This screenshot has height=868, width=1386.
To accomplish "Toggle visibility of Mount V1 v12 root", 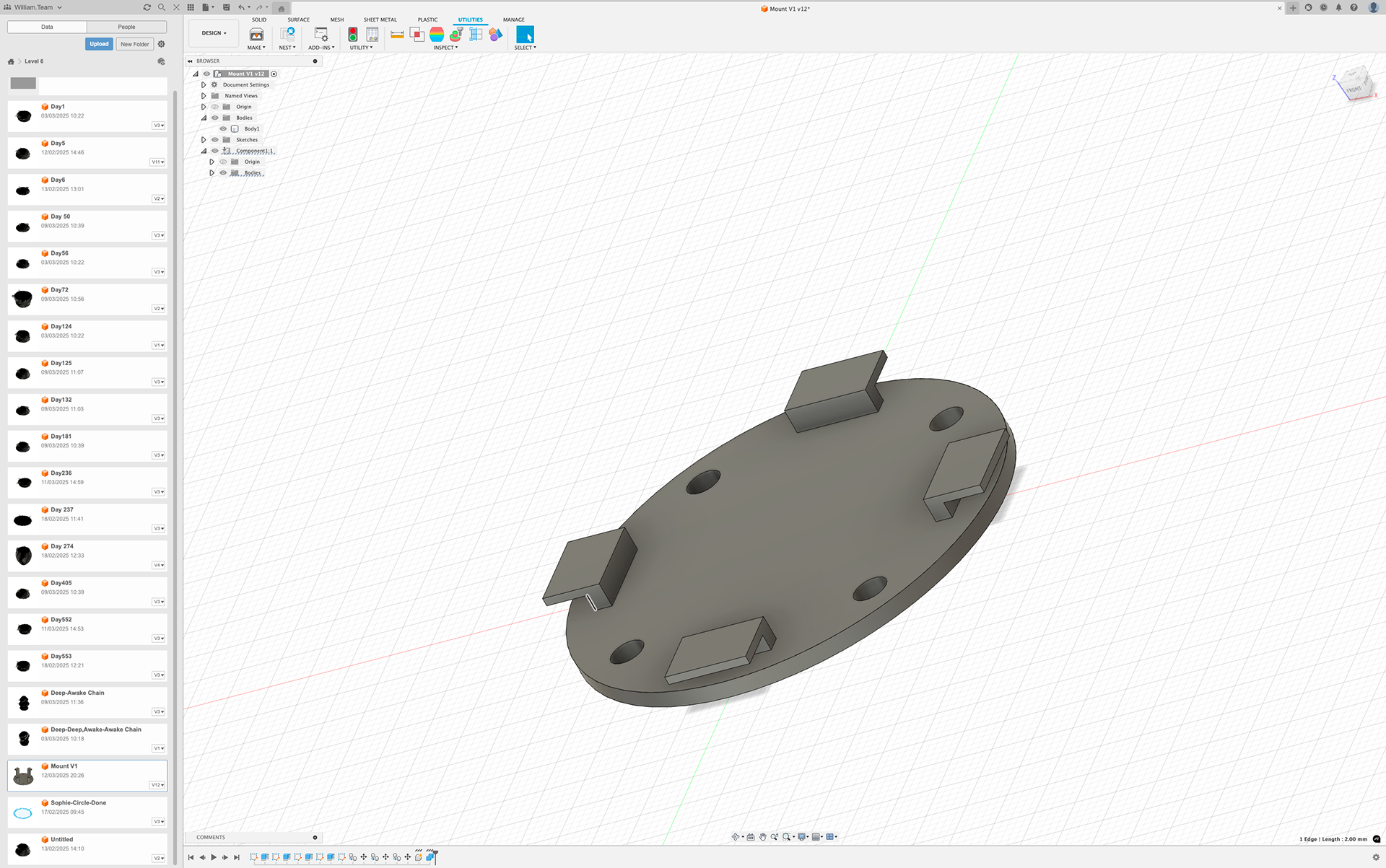I will coord(206,74).
